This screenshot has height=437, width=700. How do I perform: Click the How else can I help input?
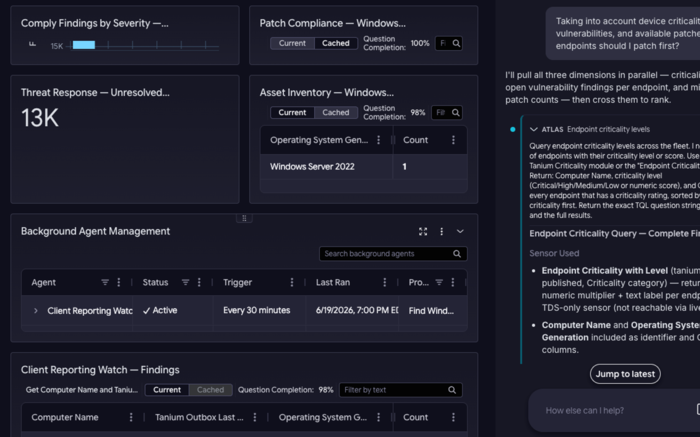click(x=616, y=410)
